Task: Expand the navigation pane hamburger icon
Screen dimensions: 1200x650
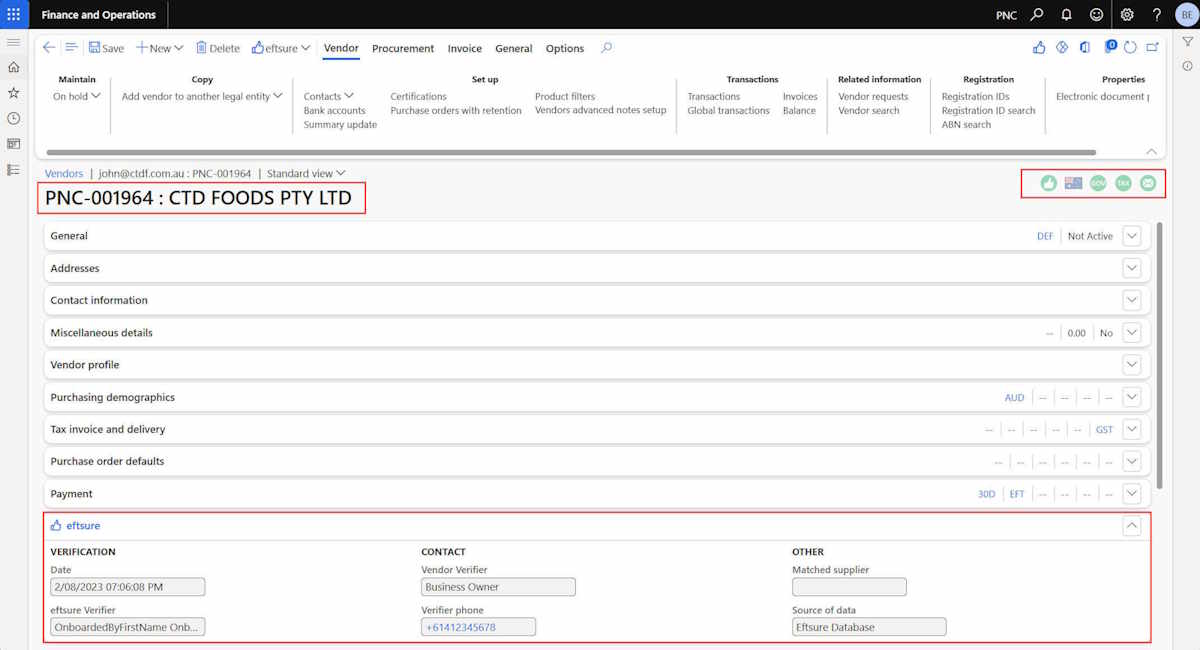Action: [13, 42]
